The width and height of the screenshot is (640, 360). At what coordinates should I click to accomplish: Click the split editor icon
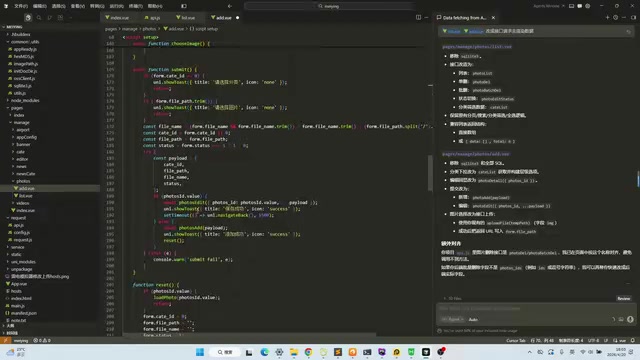[418, 18]
